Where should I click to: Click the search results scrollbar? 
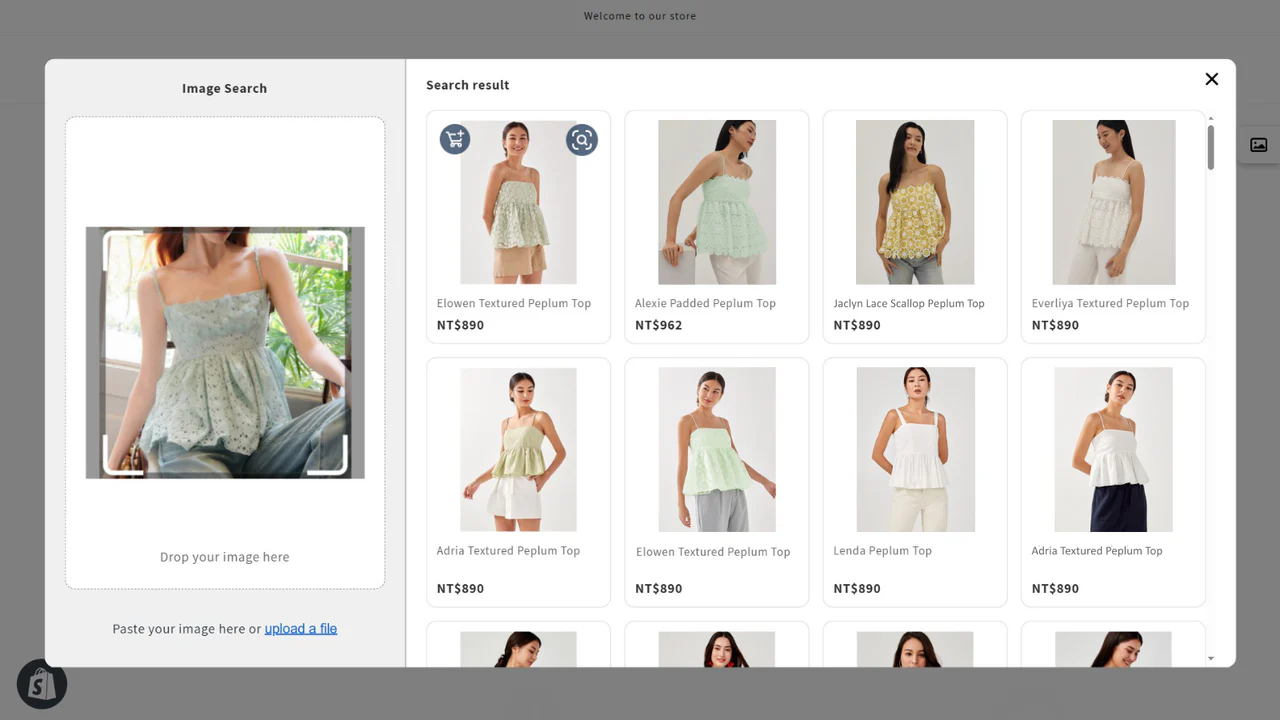[1210, 145]
